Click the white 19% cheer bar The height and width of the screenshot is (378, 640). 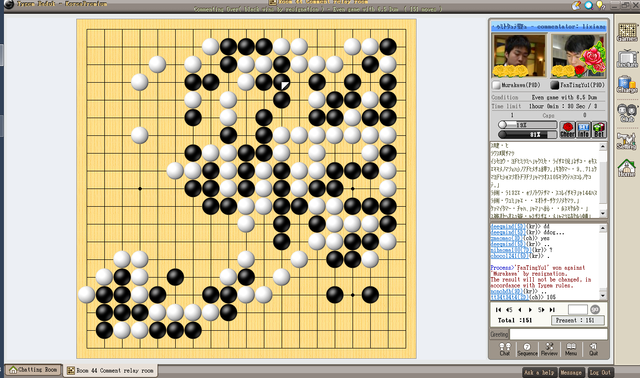point(527,125)
